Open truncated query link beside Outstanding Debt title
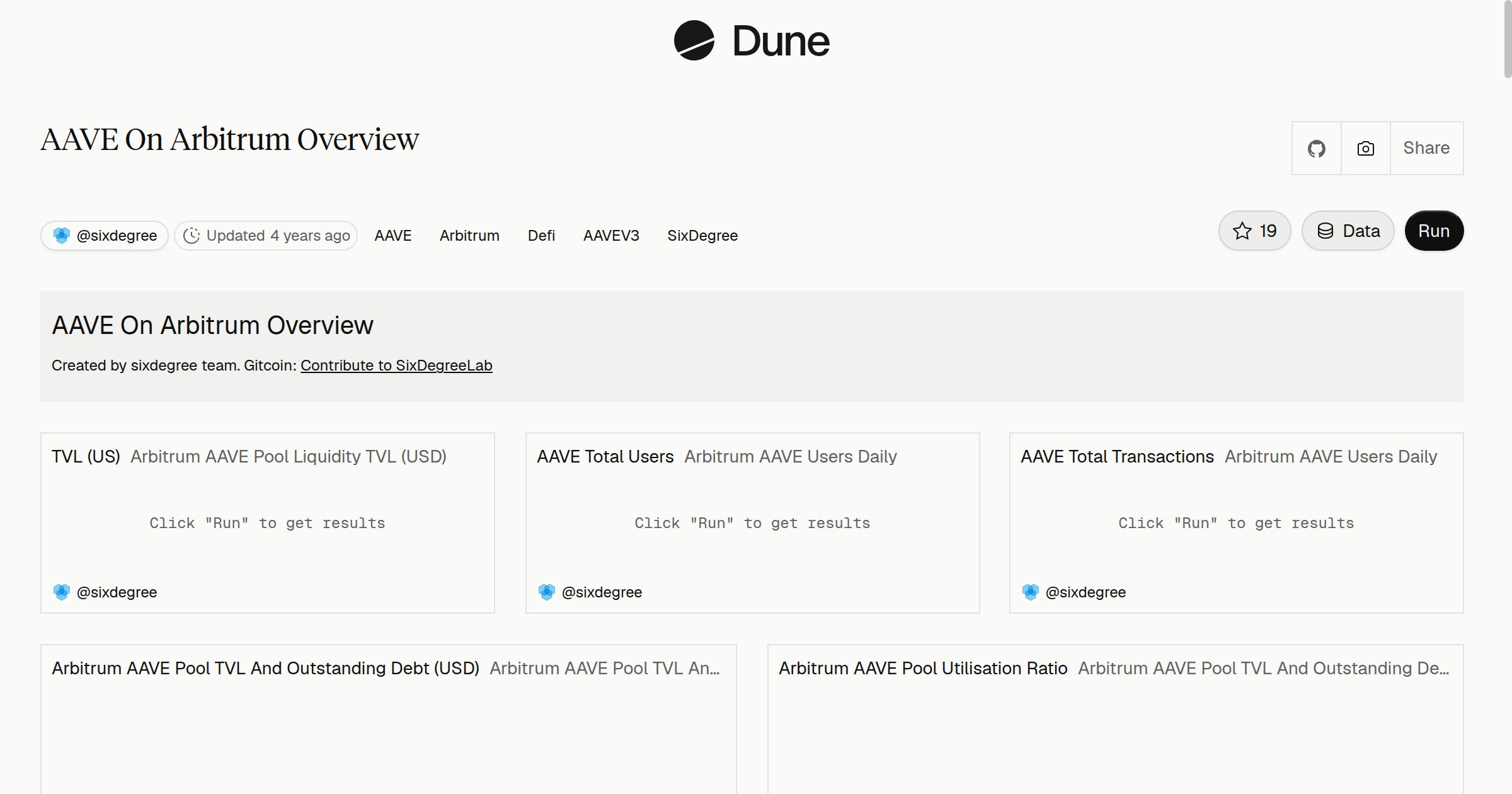The image size is (1512, 794). pos(605,668)
